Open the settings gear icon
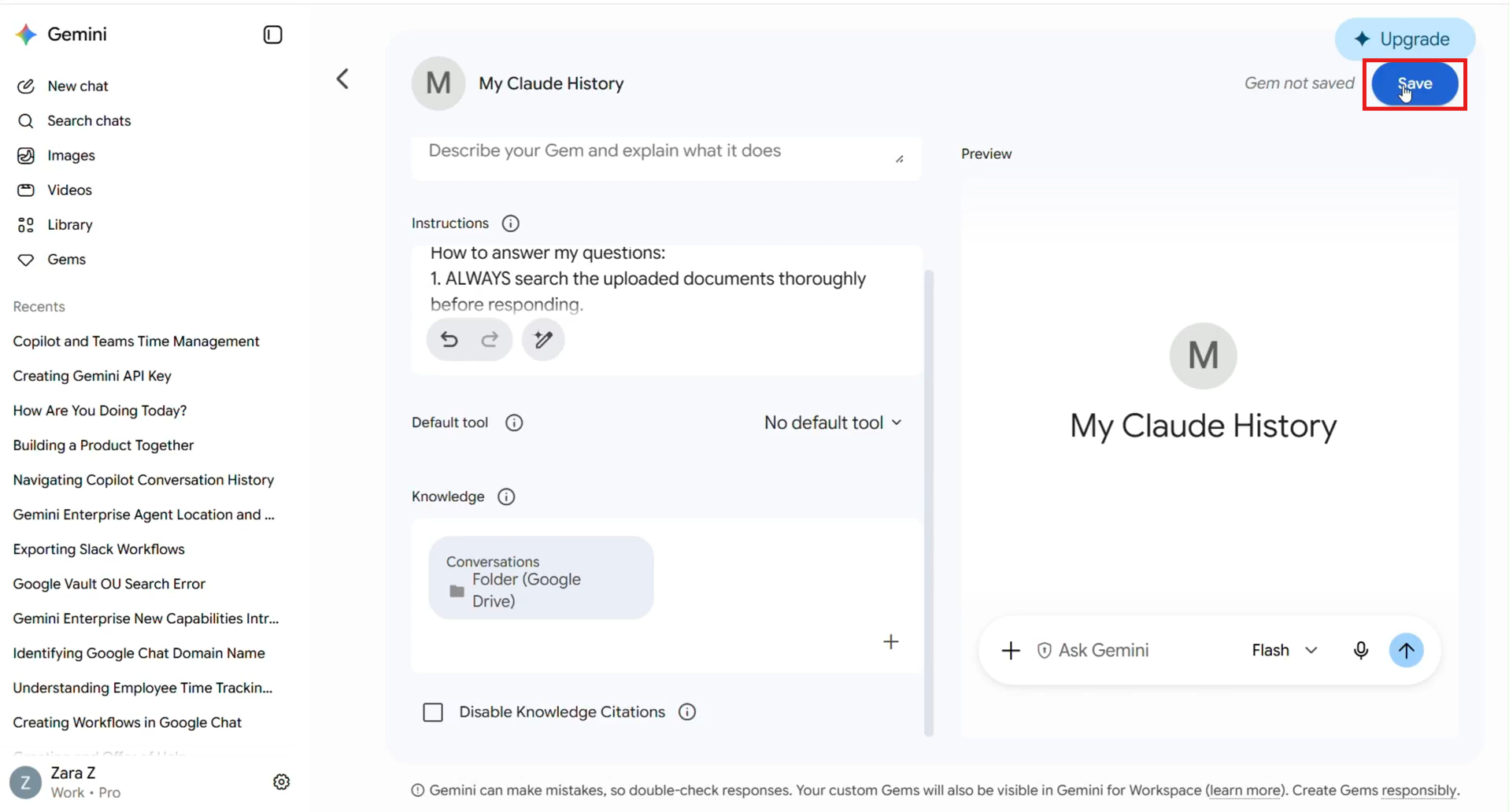This screenshot has width=1509, height=812. (x=281, y=782)
